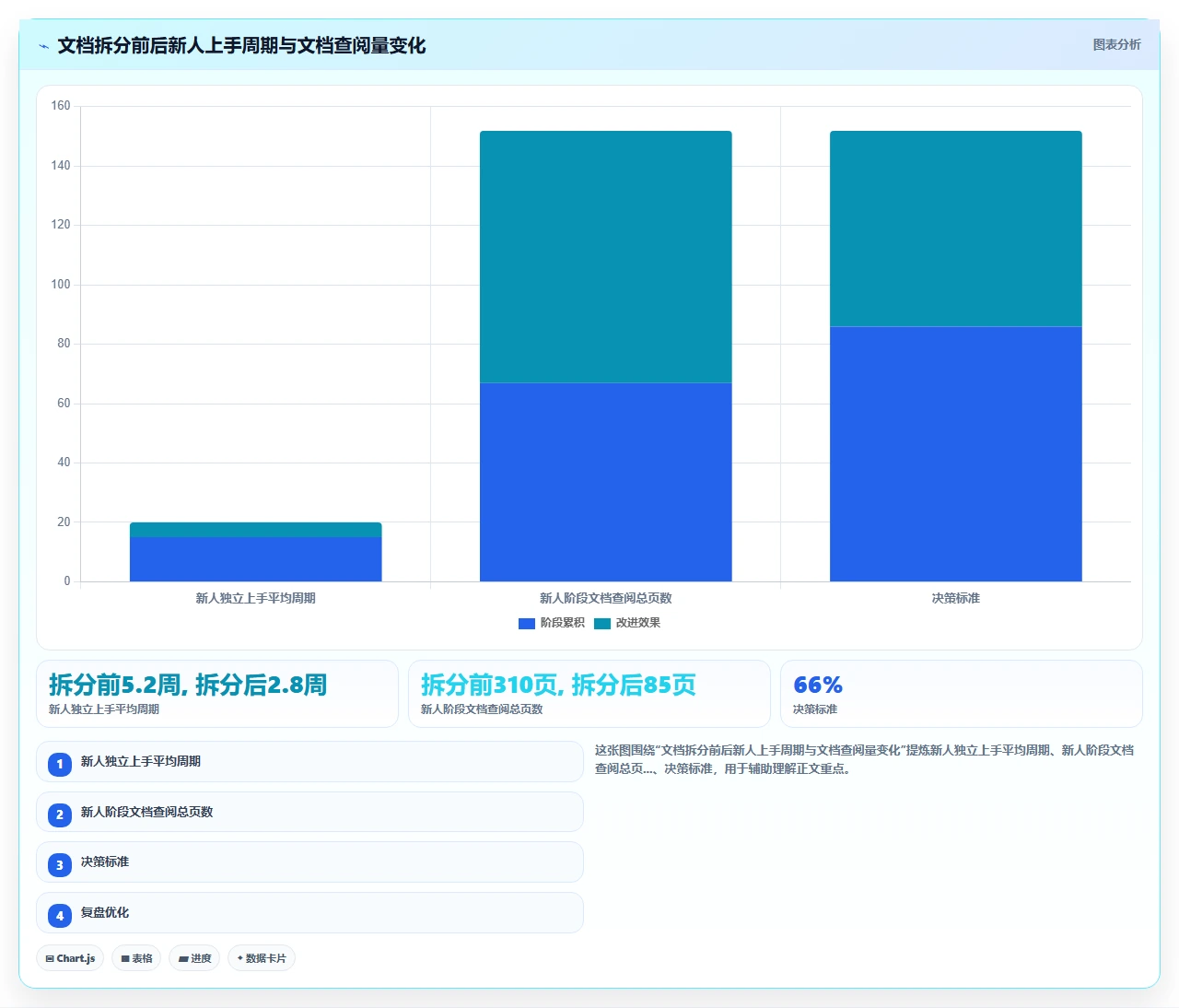Click the chart title icon beside 文档拆分前后
Viewport: 1179px width, 1008px height.
click(43, 46)
